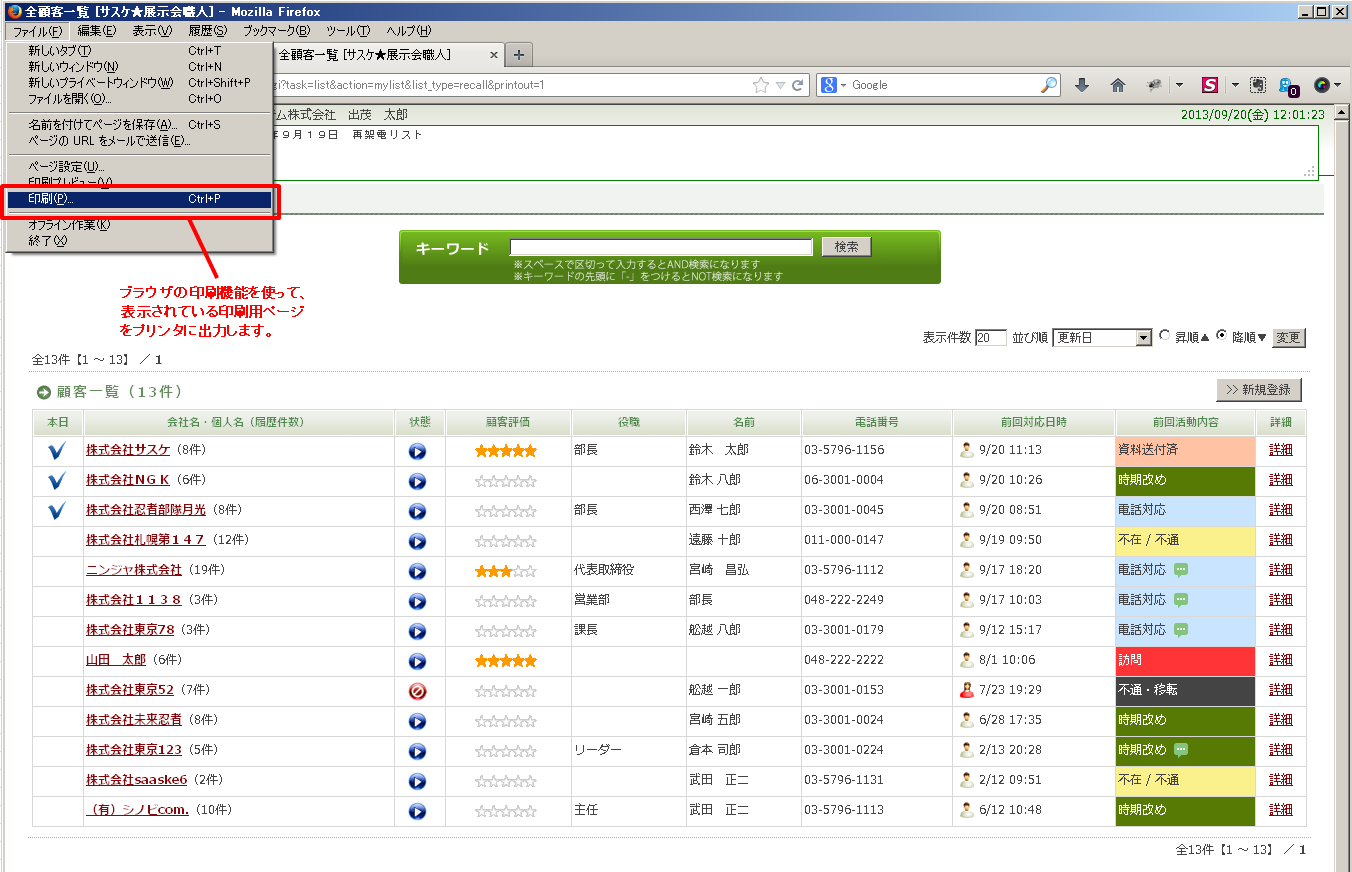Open the 詳細 link for 山田 太郎
Screen dimensions: 1352x872
pos(1280,660)
